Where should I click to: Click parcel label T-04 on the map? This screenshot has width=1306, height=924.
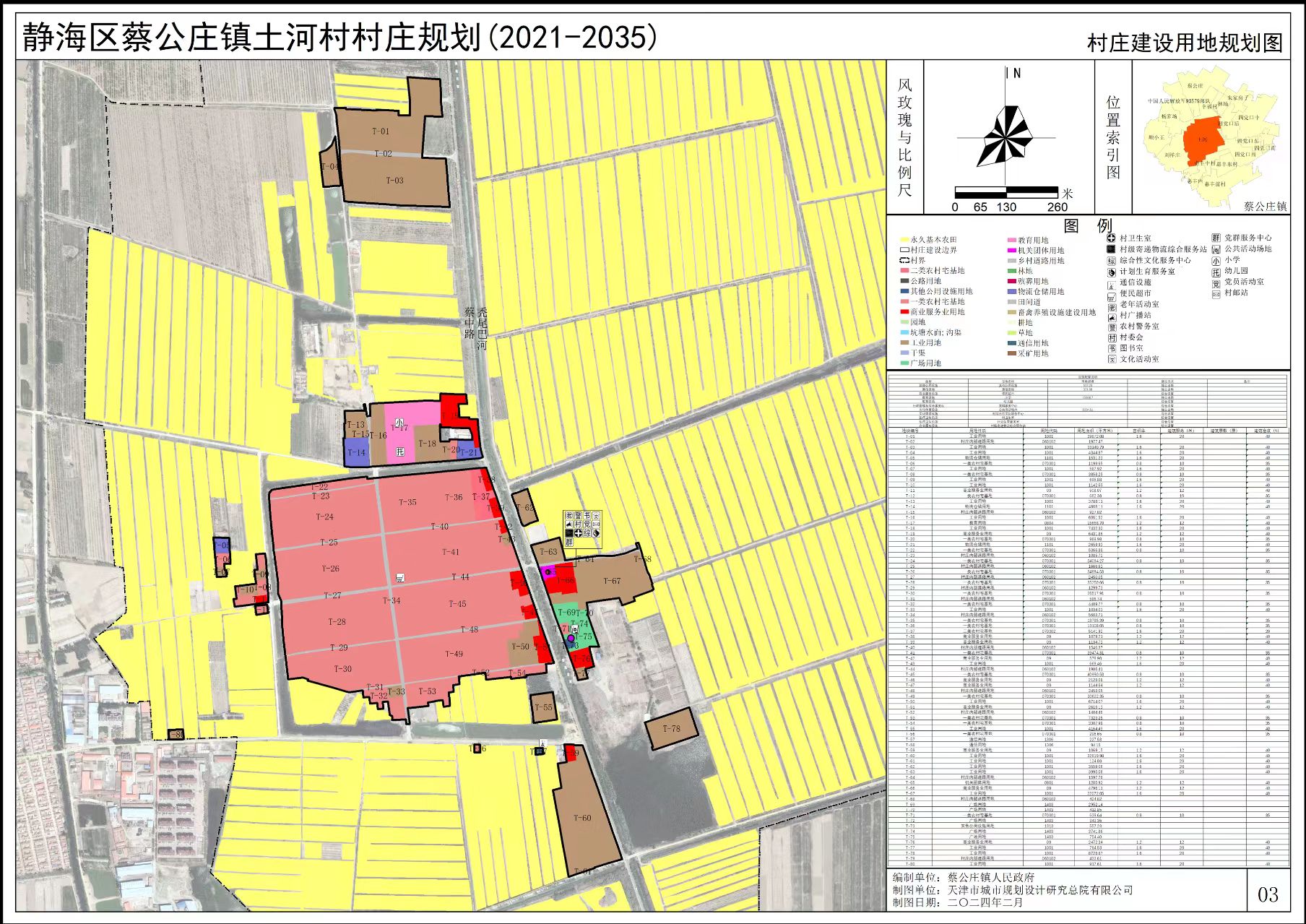coord(329,166)
